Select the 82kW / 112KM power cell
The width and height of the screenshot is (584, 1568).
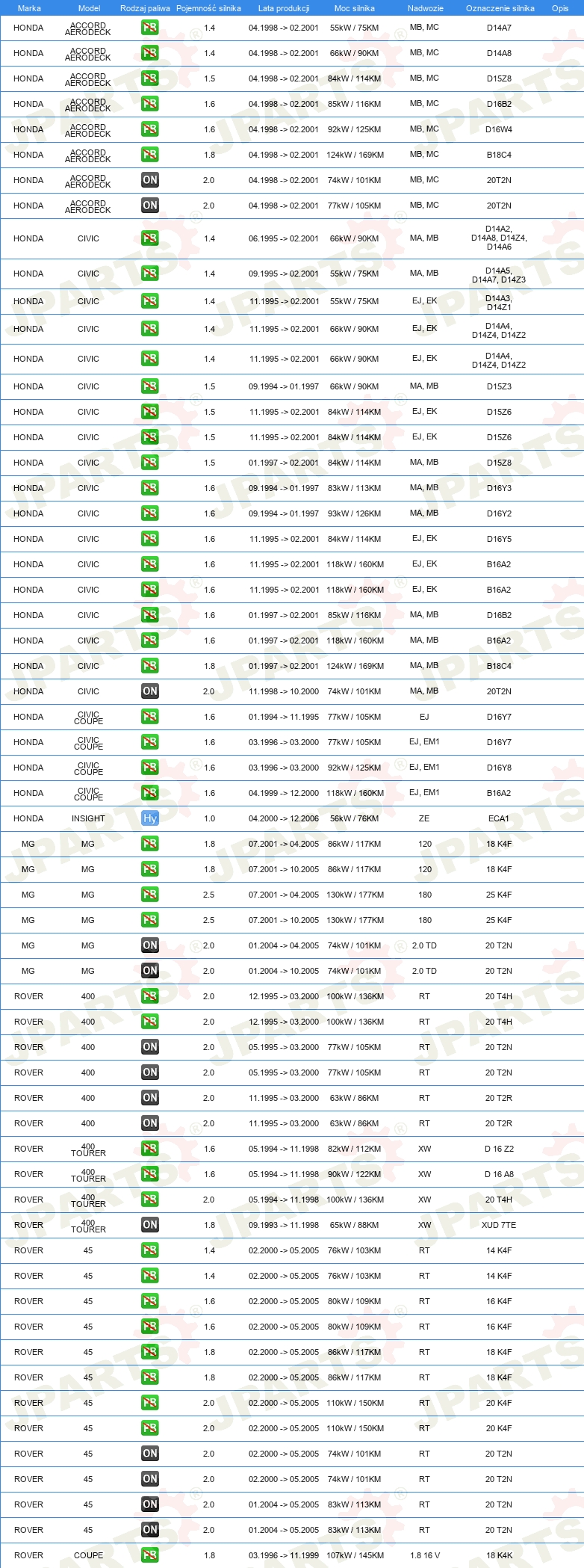tap(355, 1149)
